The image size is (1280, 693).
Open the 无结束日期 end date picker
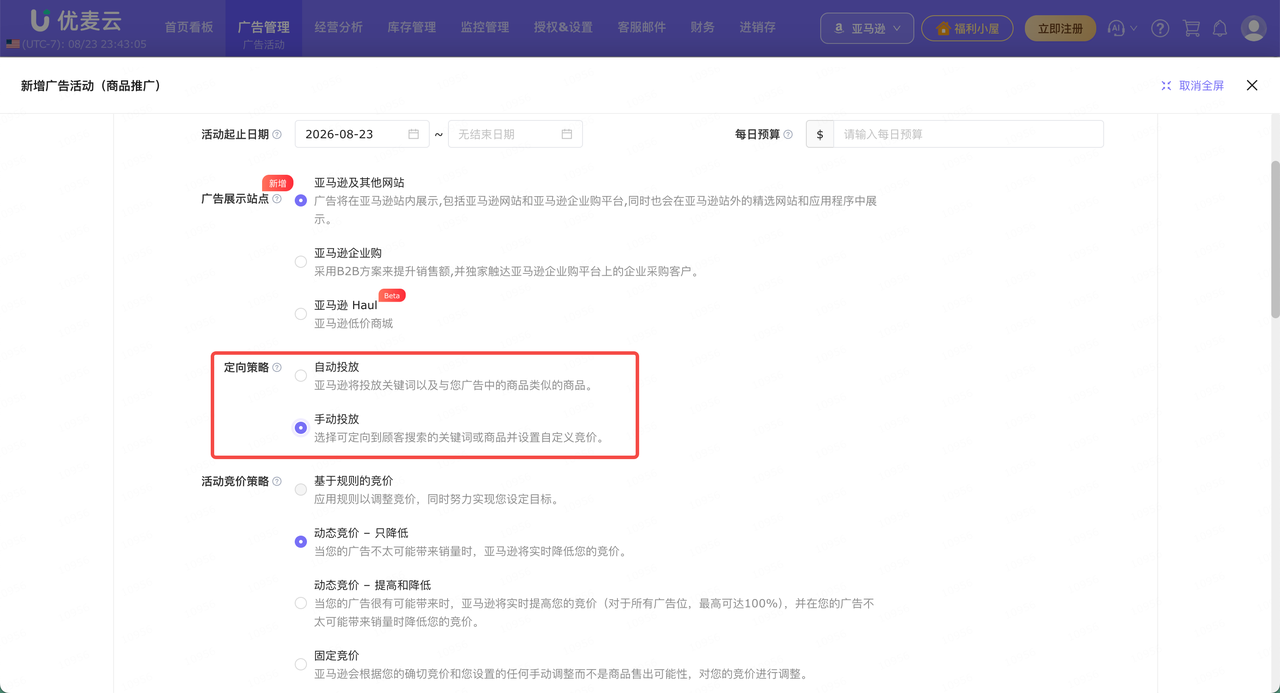click(515, 134)
